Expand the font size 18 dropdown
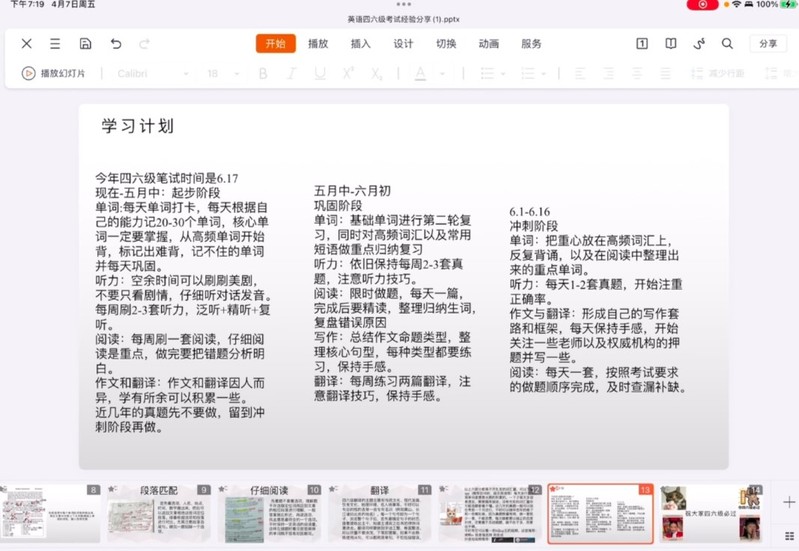Screen dimensions: 799x551 pos(222,74)
